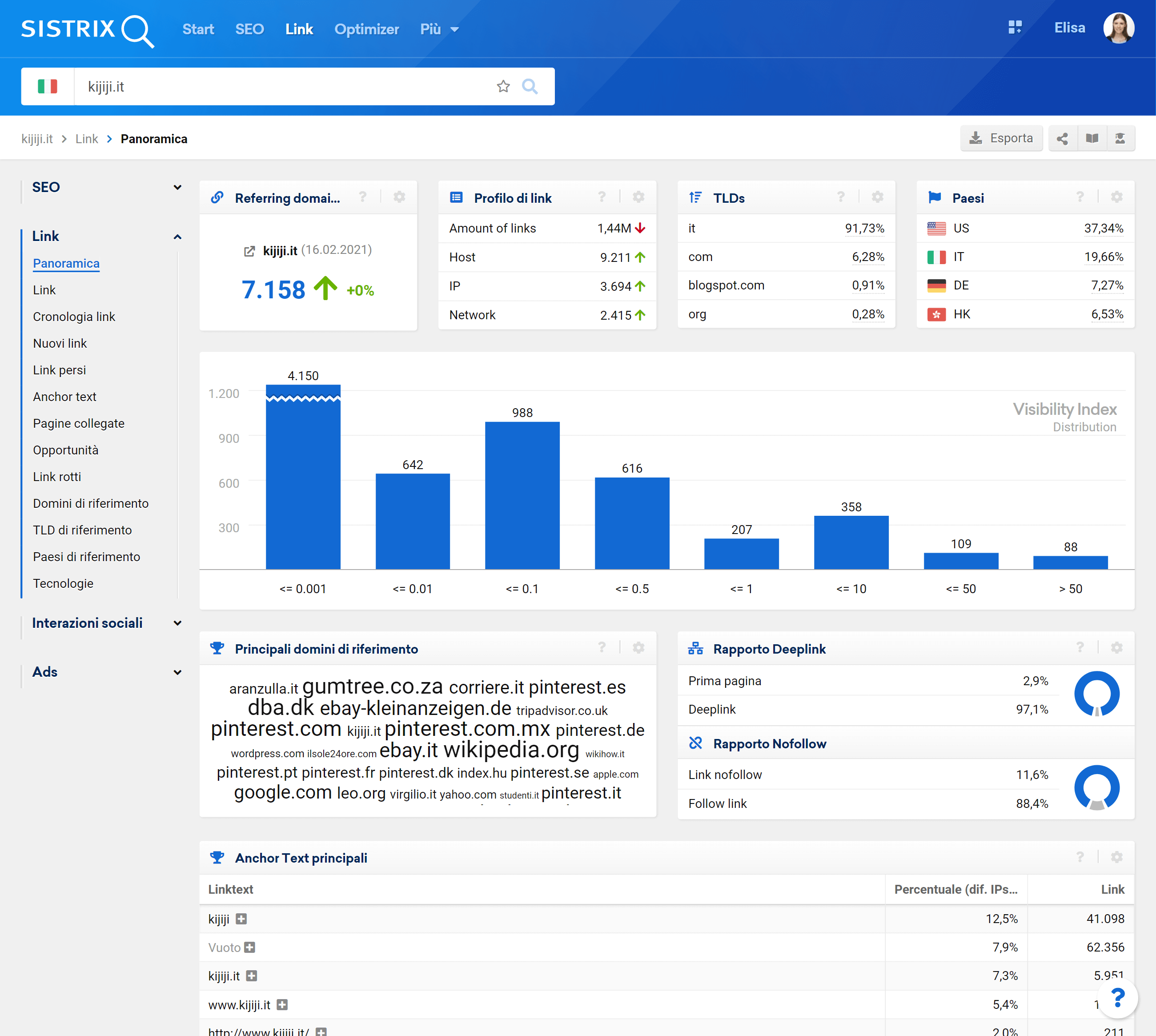Viewport: 1156px width, 1036px height.
Task: Click the HK country row
Action: pos(1025,314)
